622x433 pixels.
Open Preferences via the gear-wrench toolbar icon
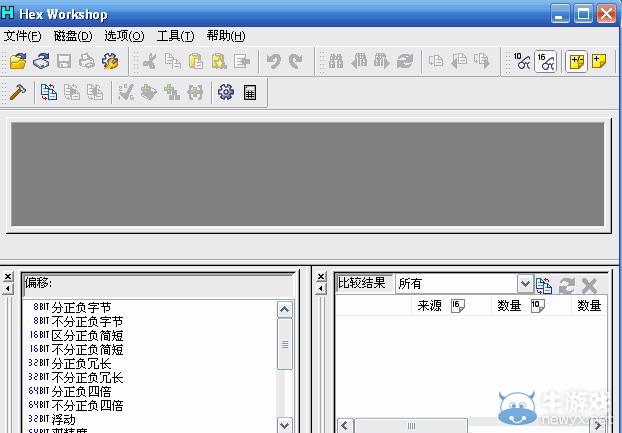110,61
